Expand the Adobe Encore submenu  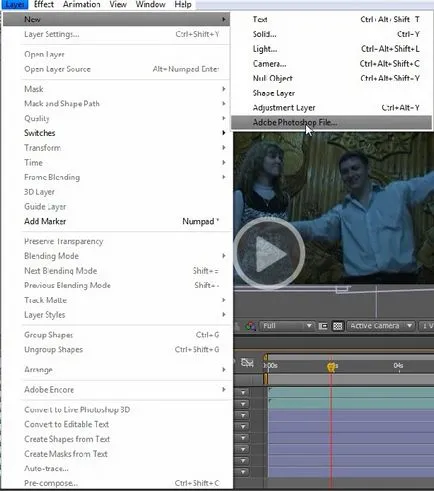pos(116,390)
